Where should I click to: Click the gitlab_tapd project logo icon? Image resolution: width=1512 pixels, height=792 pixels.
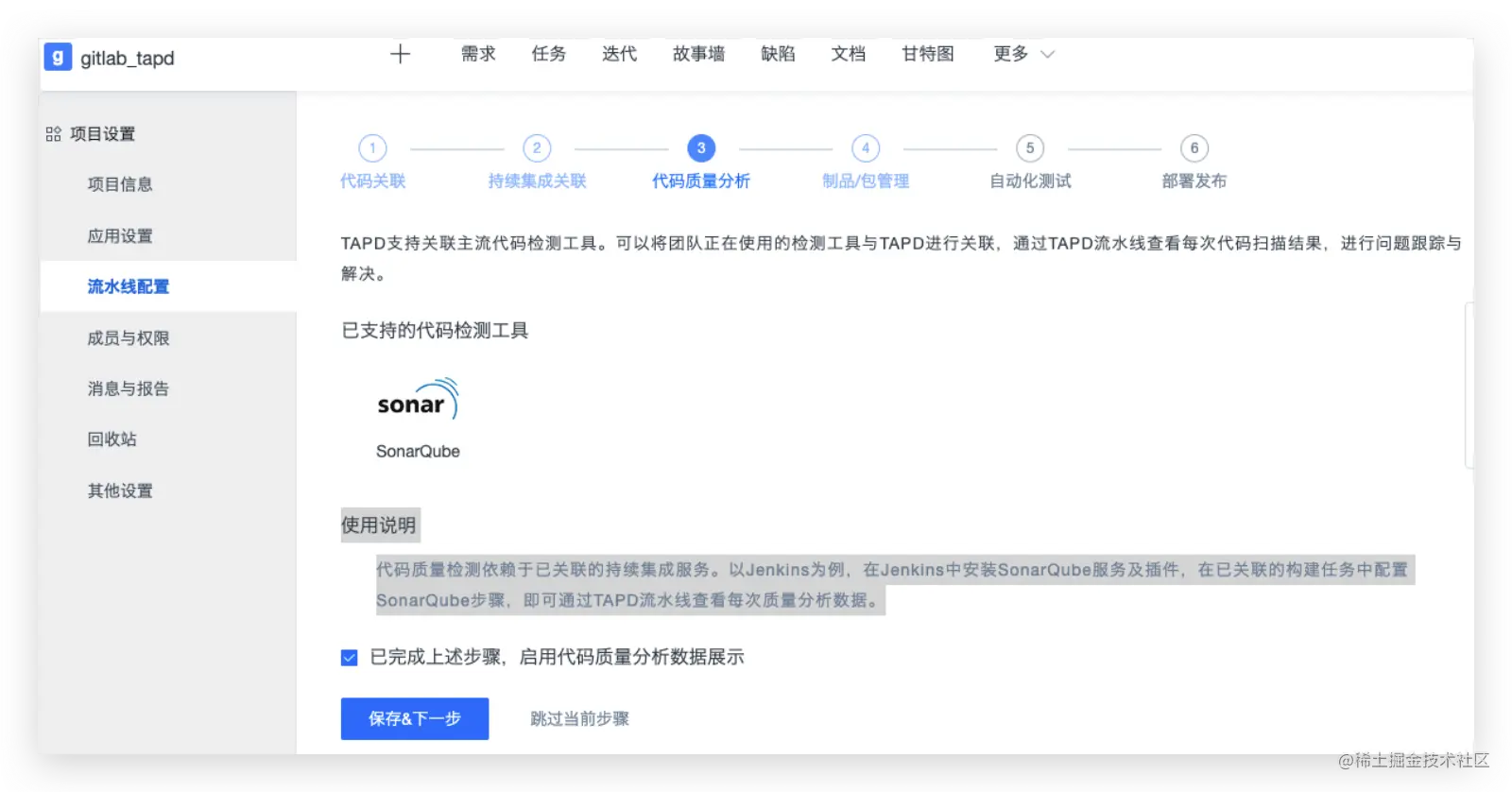click(x=58, y=58)
